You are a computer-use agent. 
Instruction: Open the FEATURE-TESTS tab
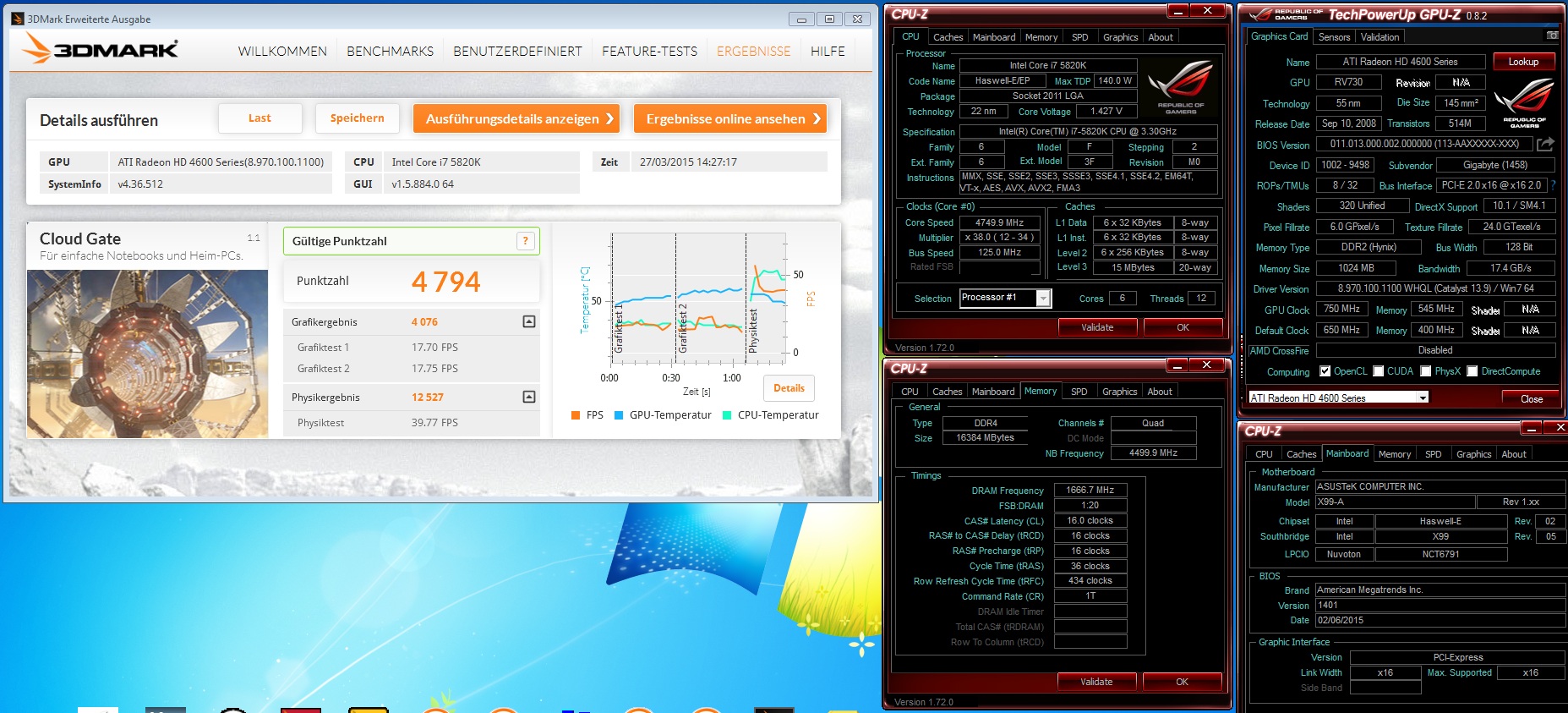pos(649,52)
